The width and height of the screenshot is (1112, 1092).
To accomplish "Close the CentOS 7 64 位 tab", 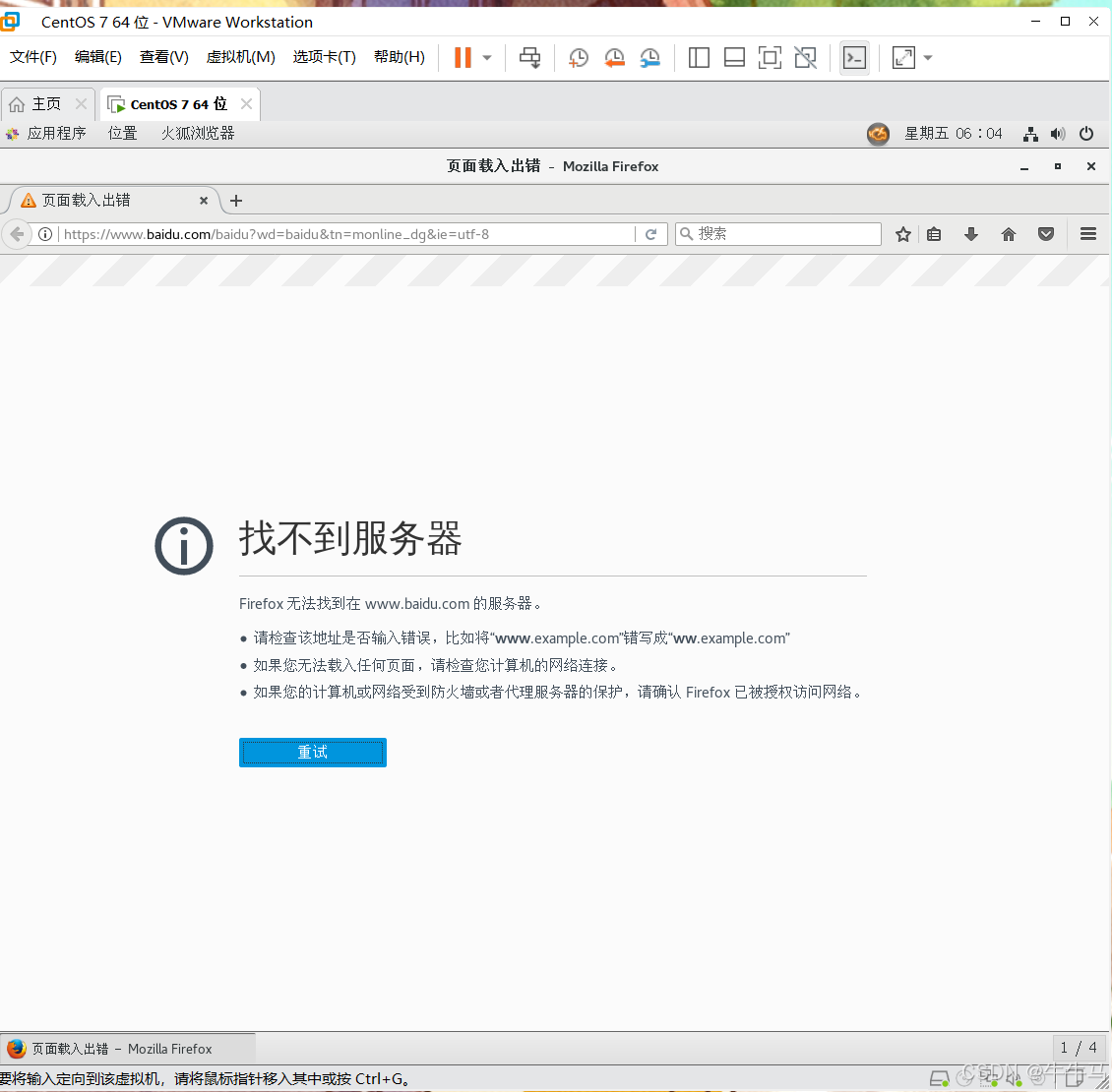I will tap(246, 104).
